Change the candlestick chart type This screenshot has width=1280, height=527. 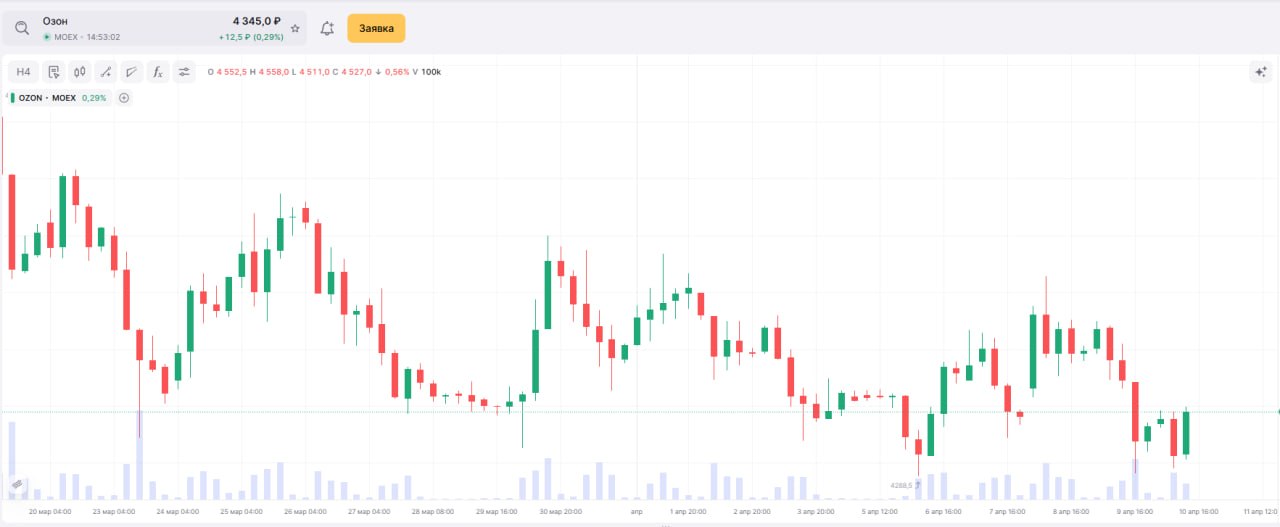click(80, 72)
